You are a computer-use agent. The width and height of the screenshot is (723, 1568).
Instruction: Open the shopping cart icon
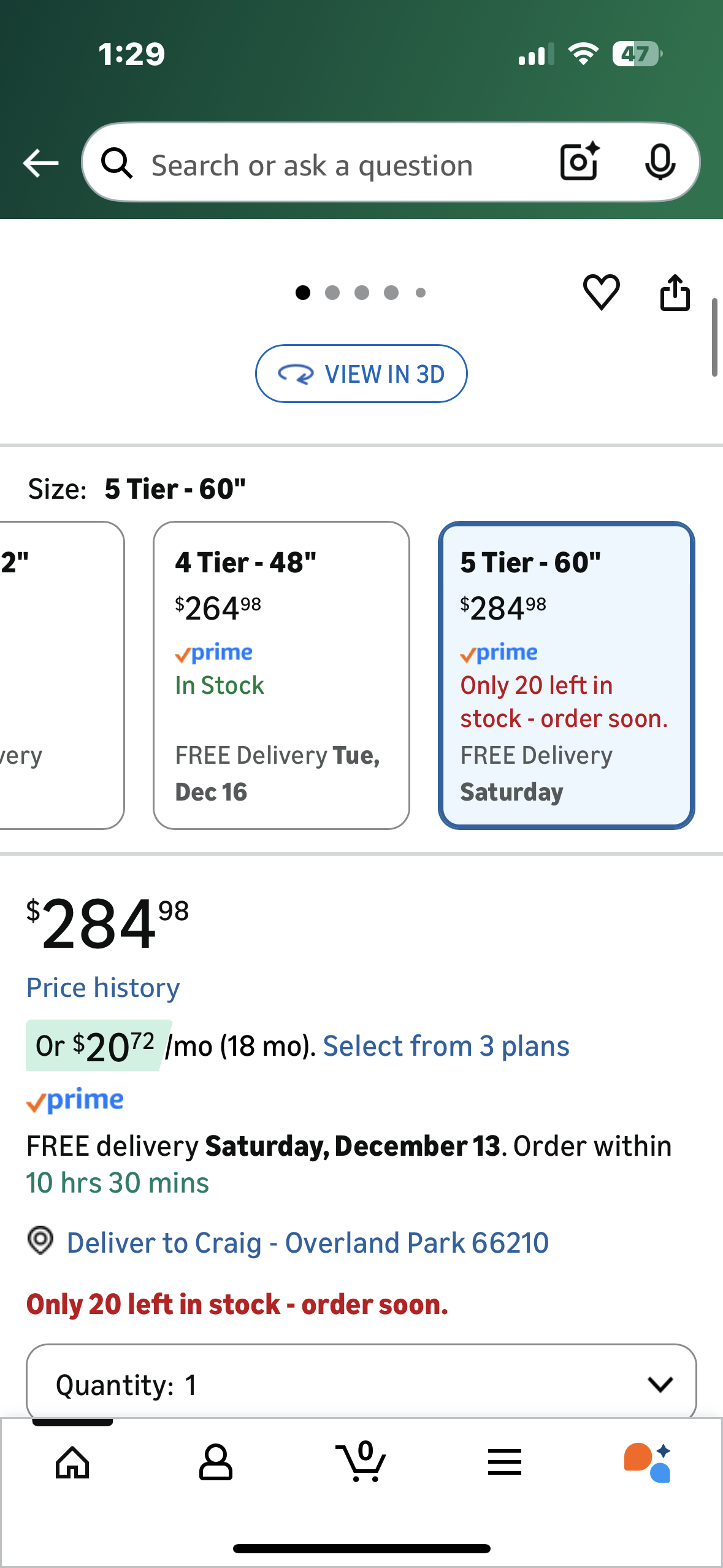(361, 1462)
